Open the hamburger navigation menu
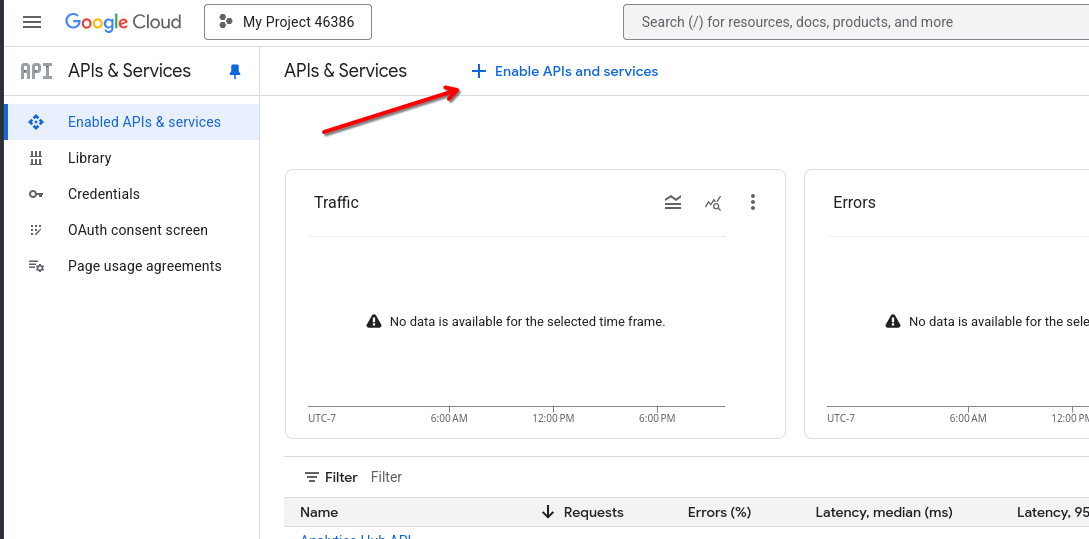 coord(32,22)
